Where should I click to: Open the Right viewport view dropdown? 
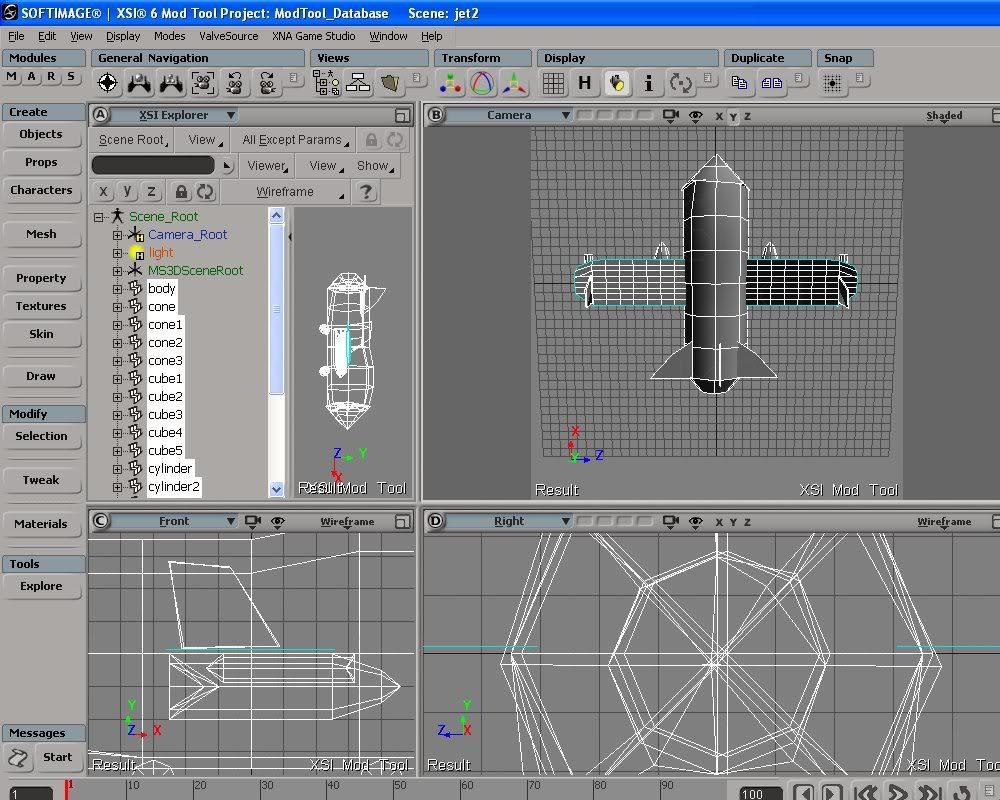point(509,521)
